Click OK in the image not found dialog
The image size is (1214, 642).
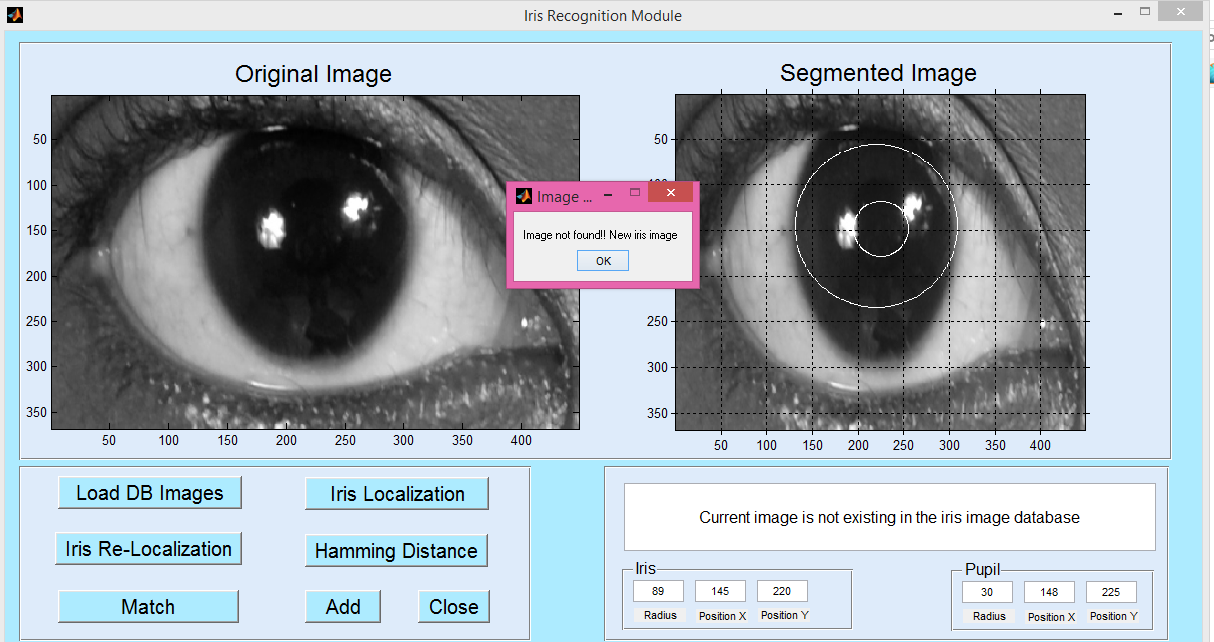pos(603,261)
